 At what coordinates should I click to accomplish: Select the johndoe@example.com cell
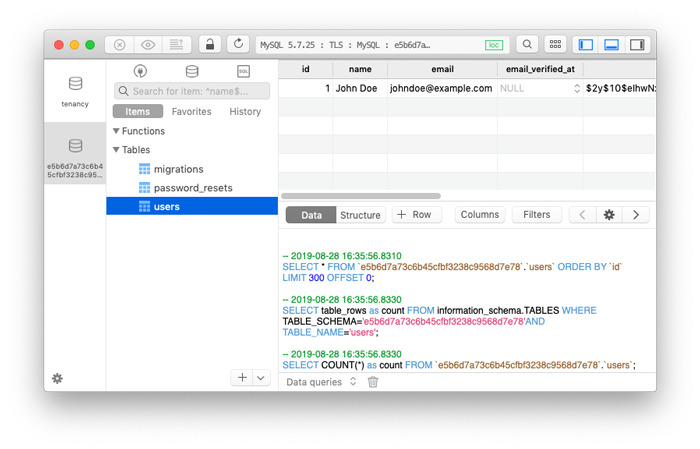coord(442,88)
